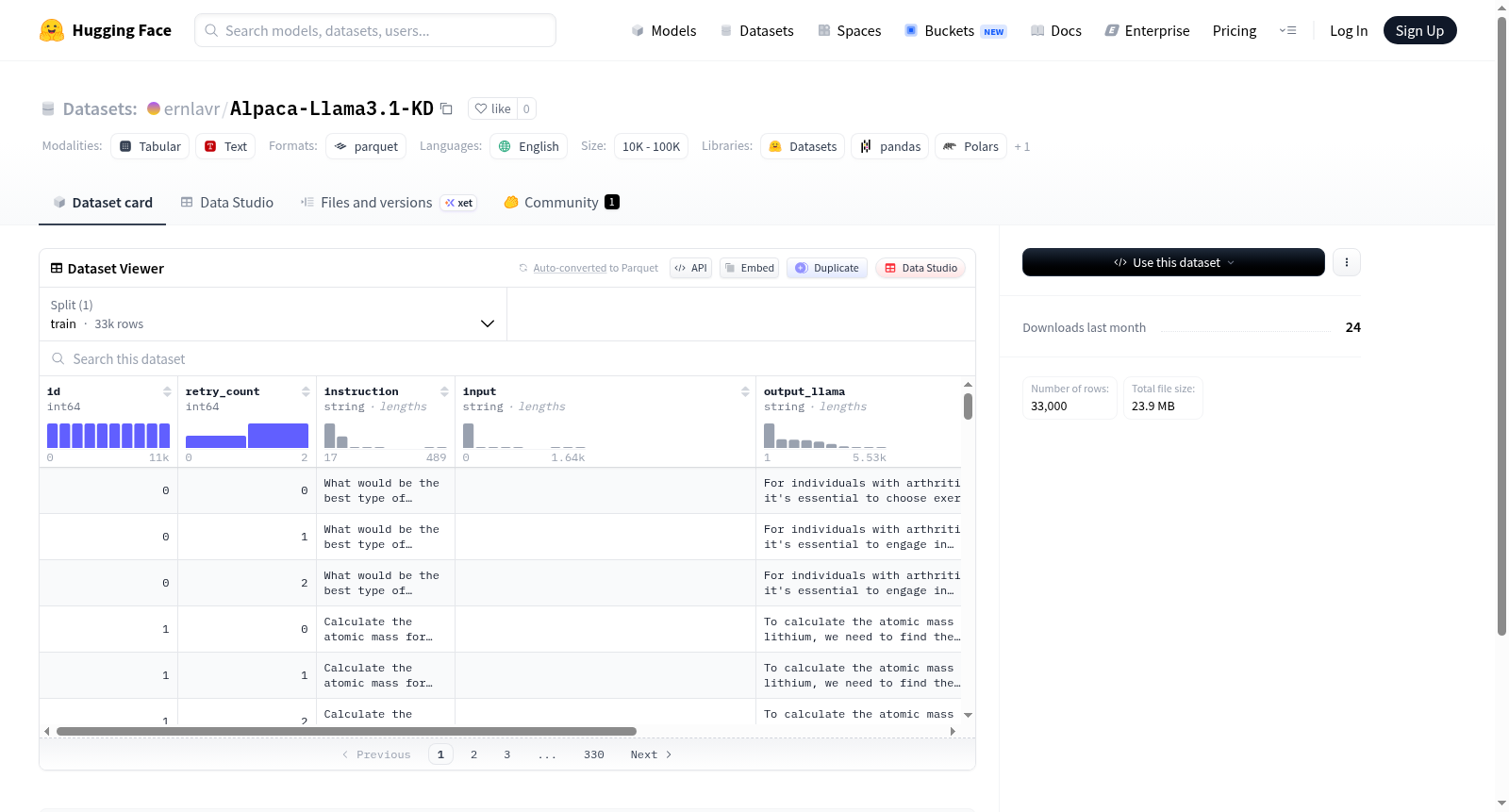Switch to the Dataset card tab
Viewport: 1509px width, 812px height.
click(102, 202)
